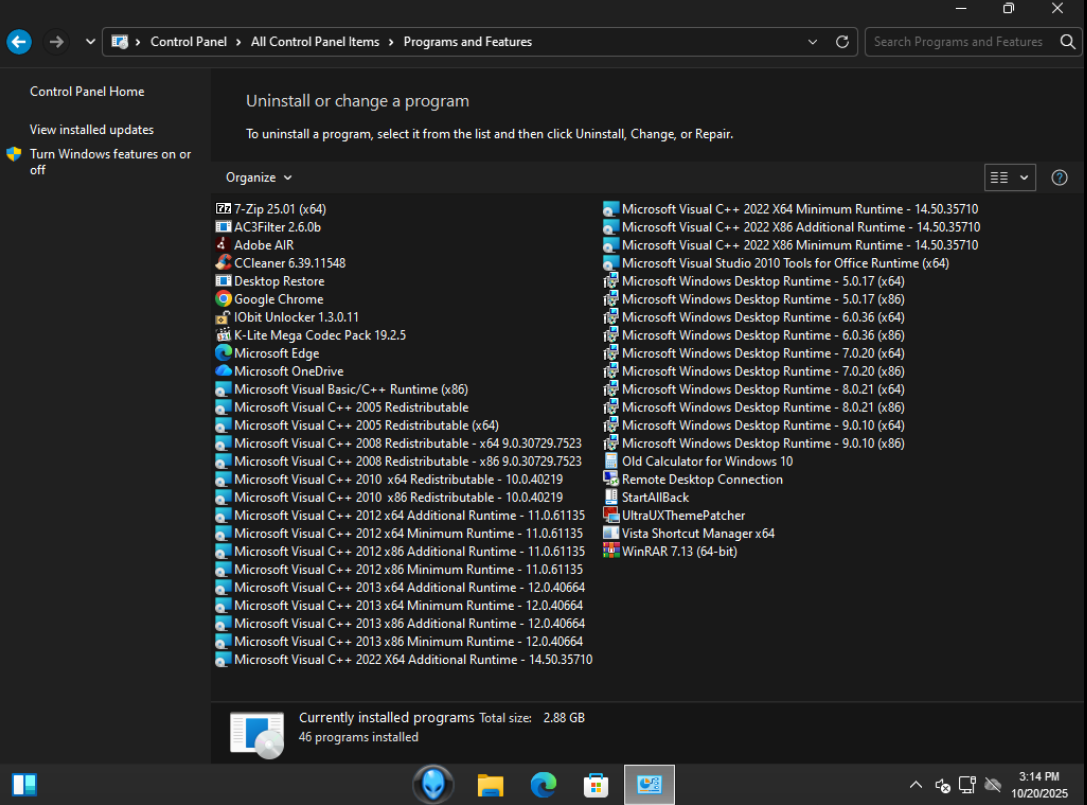The height and width of the screenshot is (805, 1087).
Task: Go to All Control Panel Items breadcrumb
Action: [315, 42]
